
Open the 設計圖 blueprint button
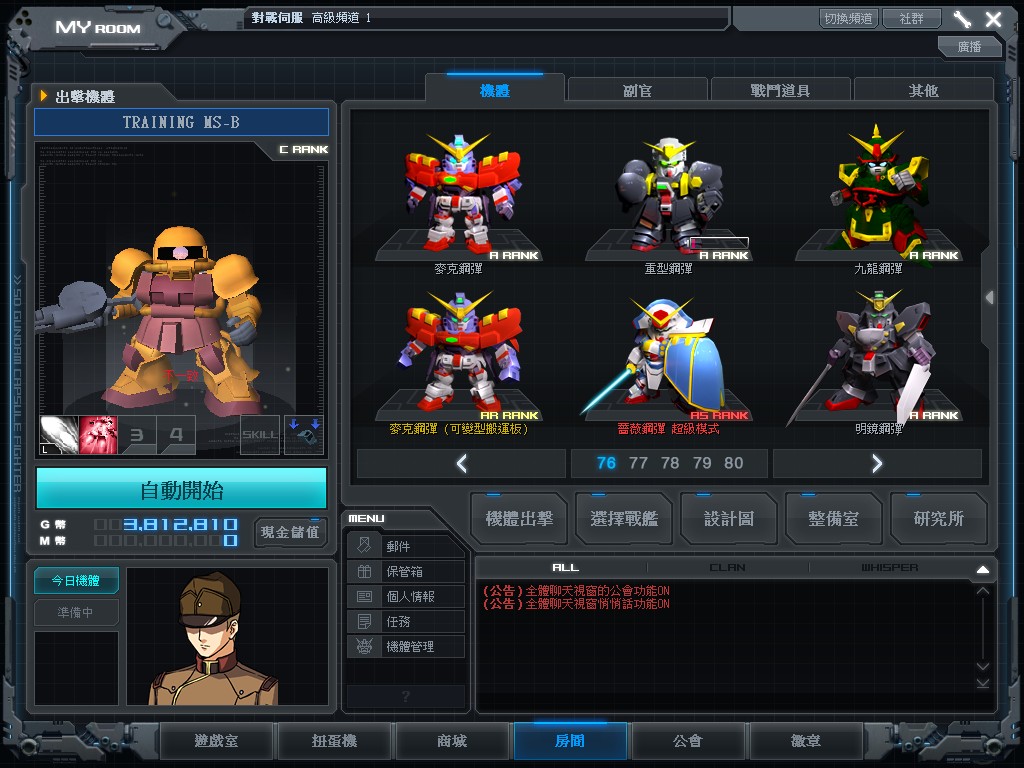pos(729,519)
